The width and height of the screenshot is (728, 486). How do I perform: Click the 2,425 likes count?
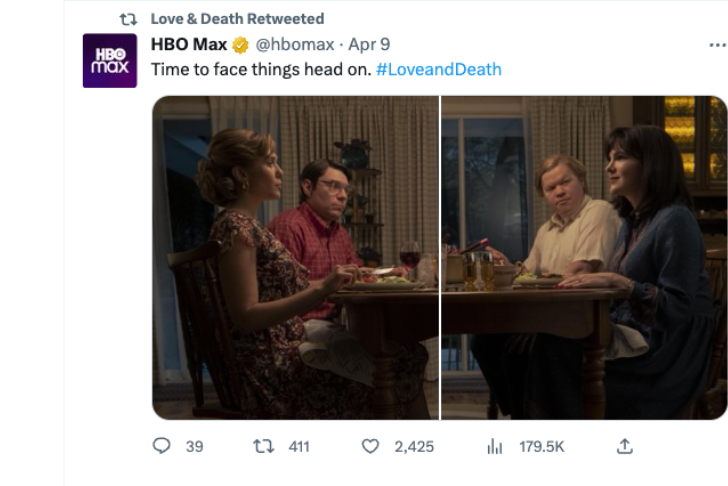click(x=414, y=447)
